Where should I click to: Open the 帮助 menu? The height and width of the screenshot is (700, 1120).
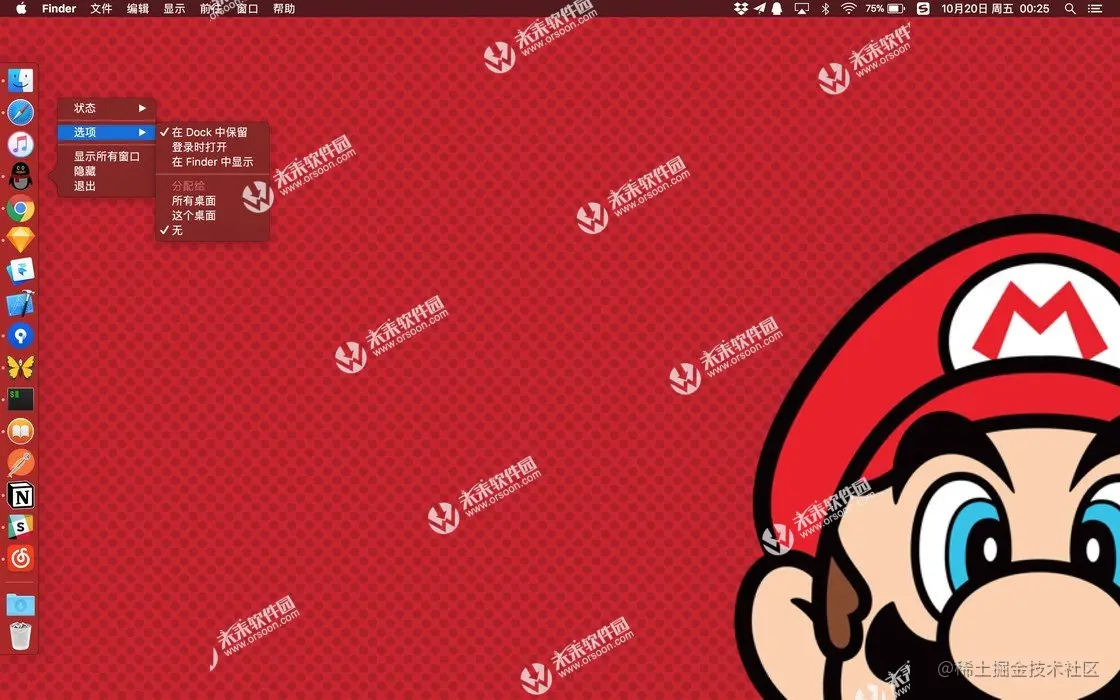(284, 9)
